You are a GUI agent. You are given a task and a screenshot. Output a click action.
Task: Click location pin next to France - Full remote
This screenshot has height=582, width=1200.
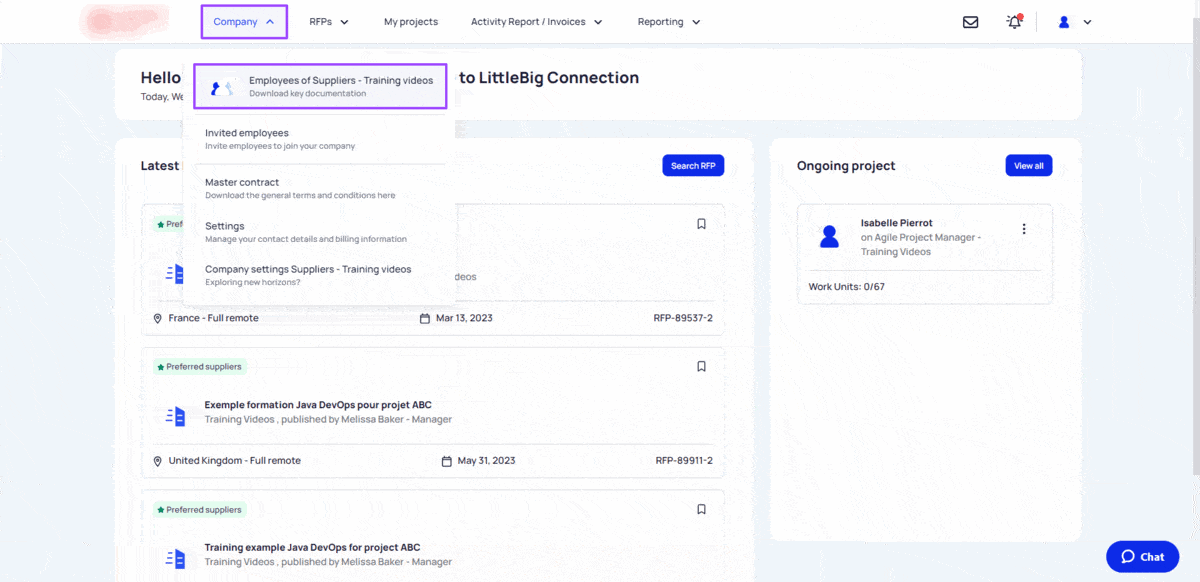(x=158, y=318)
